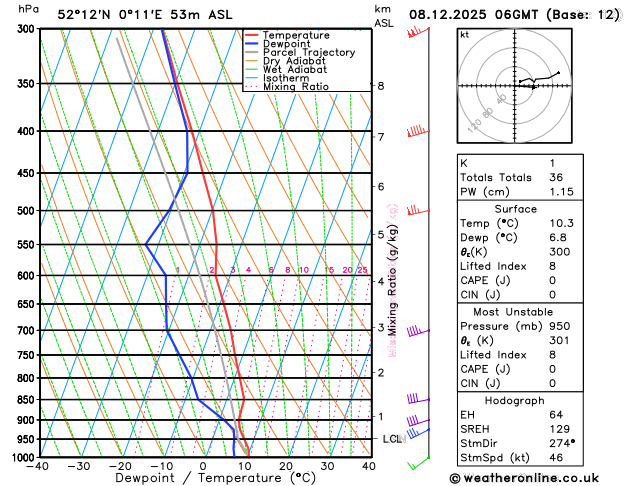Click the purple wind barb at 700 hPa
The image size is (629, 486).
[418, 331]
